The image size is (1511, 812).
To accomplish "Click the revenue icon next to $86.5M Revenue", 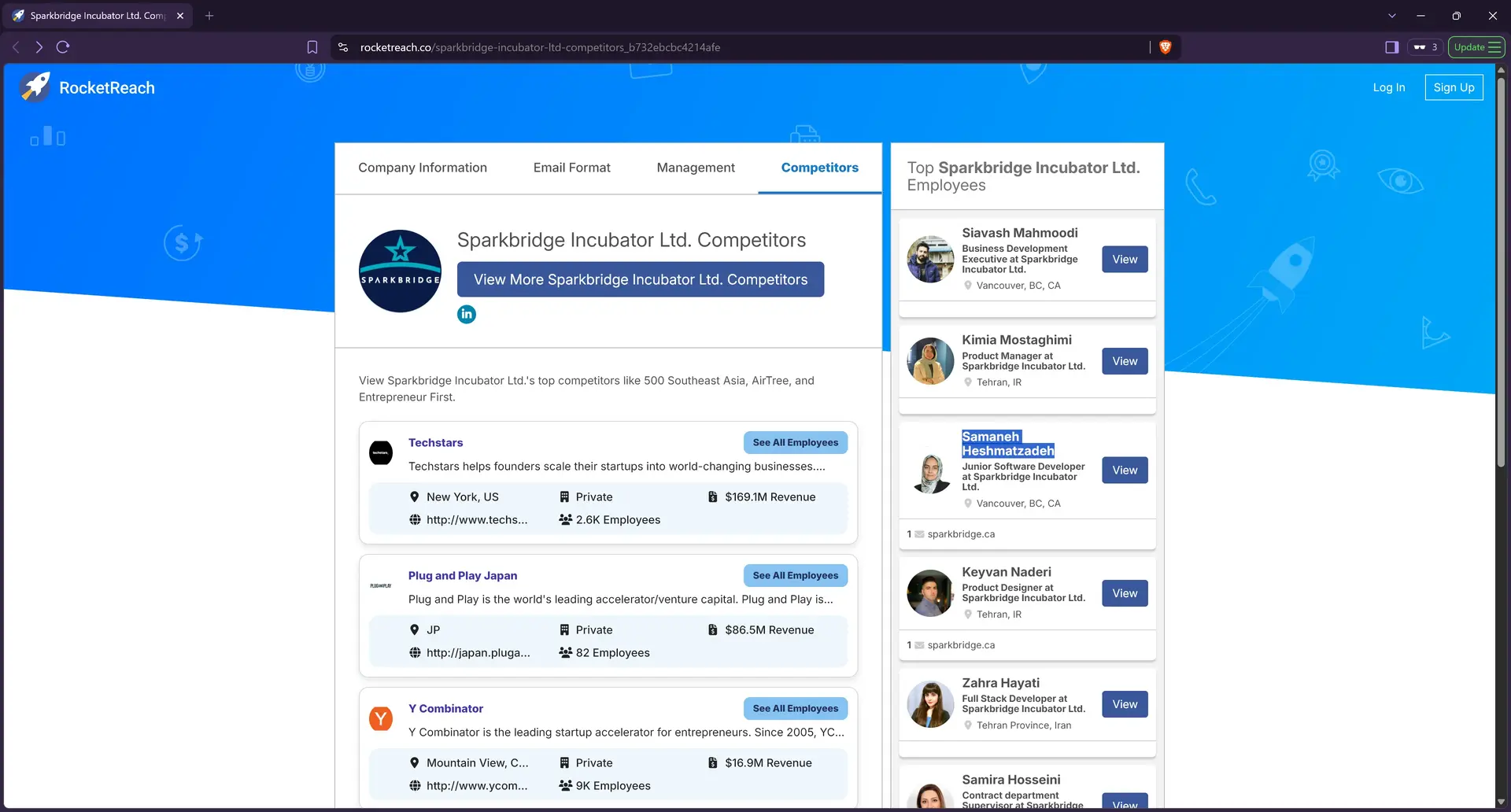I will 712,630.
